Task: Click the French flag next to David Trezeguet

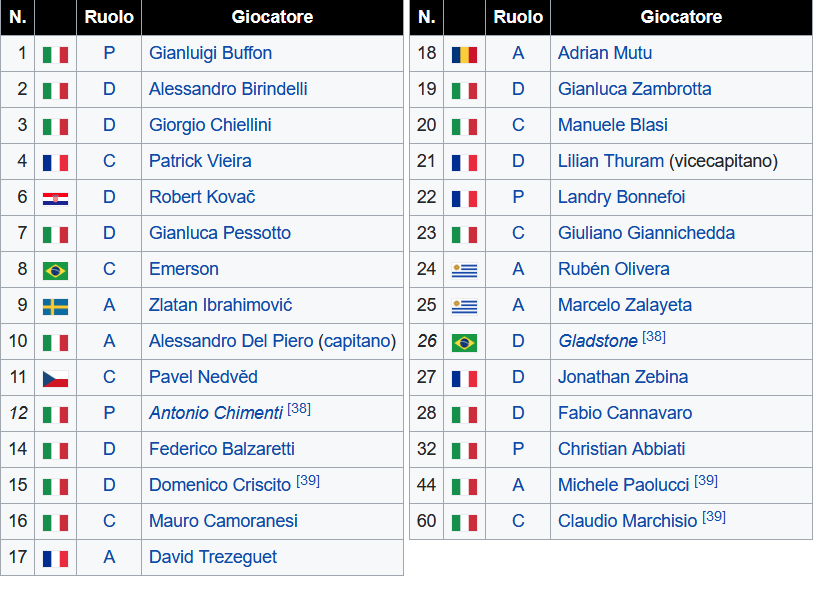Action: [x=55, y=559]
